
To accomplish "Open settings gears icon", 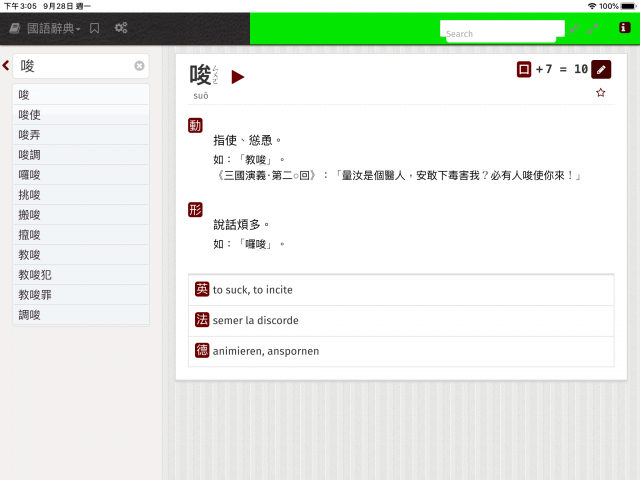I will tap(121, 28).
